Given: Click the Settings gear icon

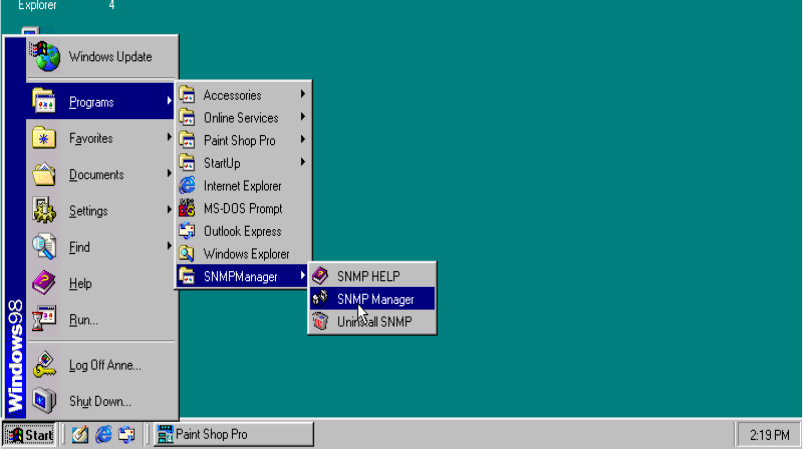Looking at the screenshot, I should 44,210.
